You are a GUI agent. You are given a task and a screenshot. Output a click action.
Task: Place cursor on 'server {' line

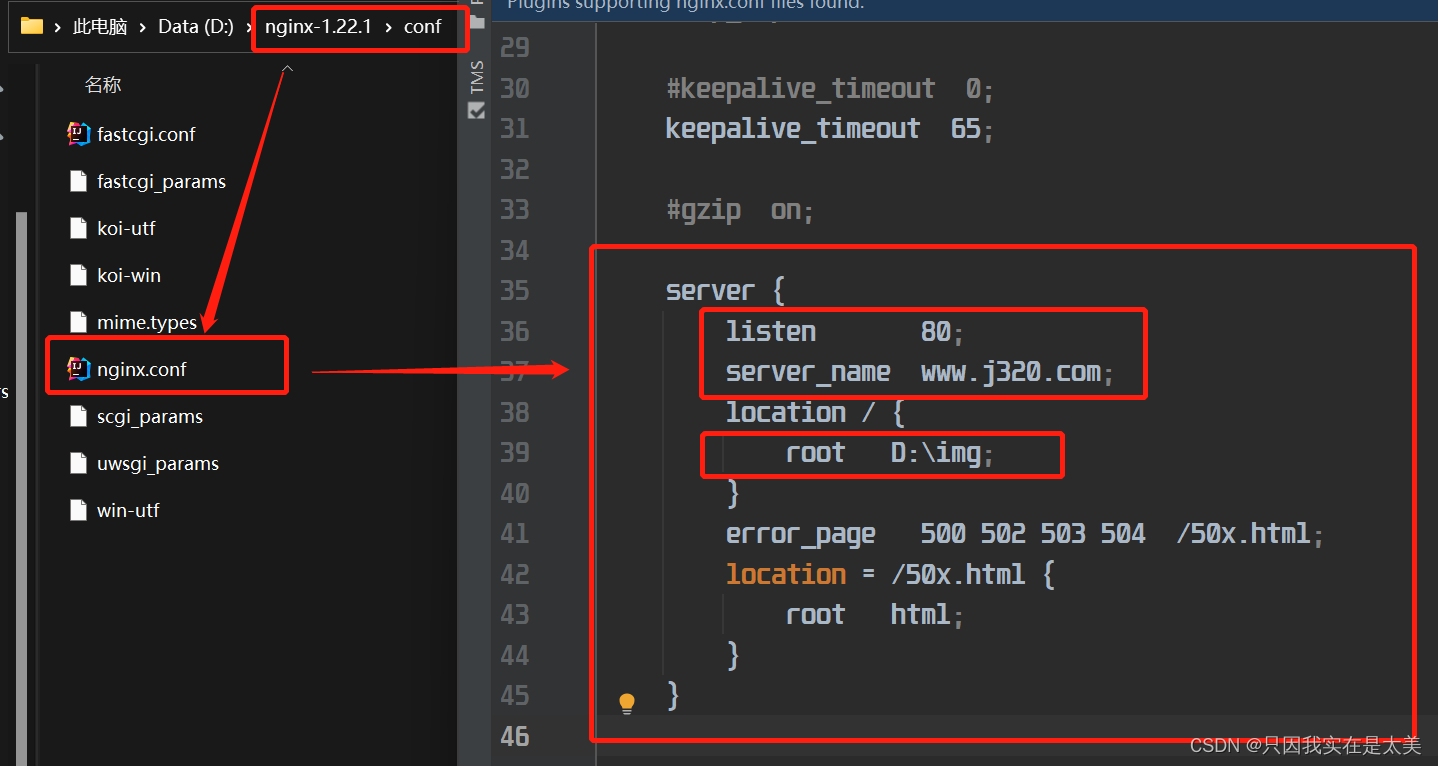point(725,291)
